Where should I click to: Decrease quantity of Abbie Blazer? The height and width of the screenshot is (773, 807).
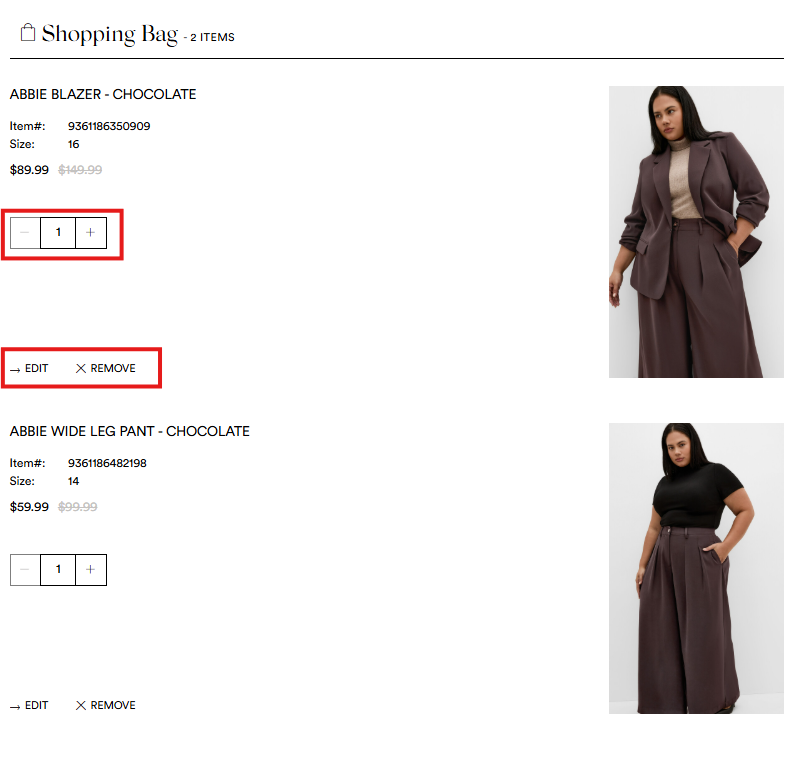(x=25, y=232)
